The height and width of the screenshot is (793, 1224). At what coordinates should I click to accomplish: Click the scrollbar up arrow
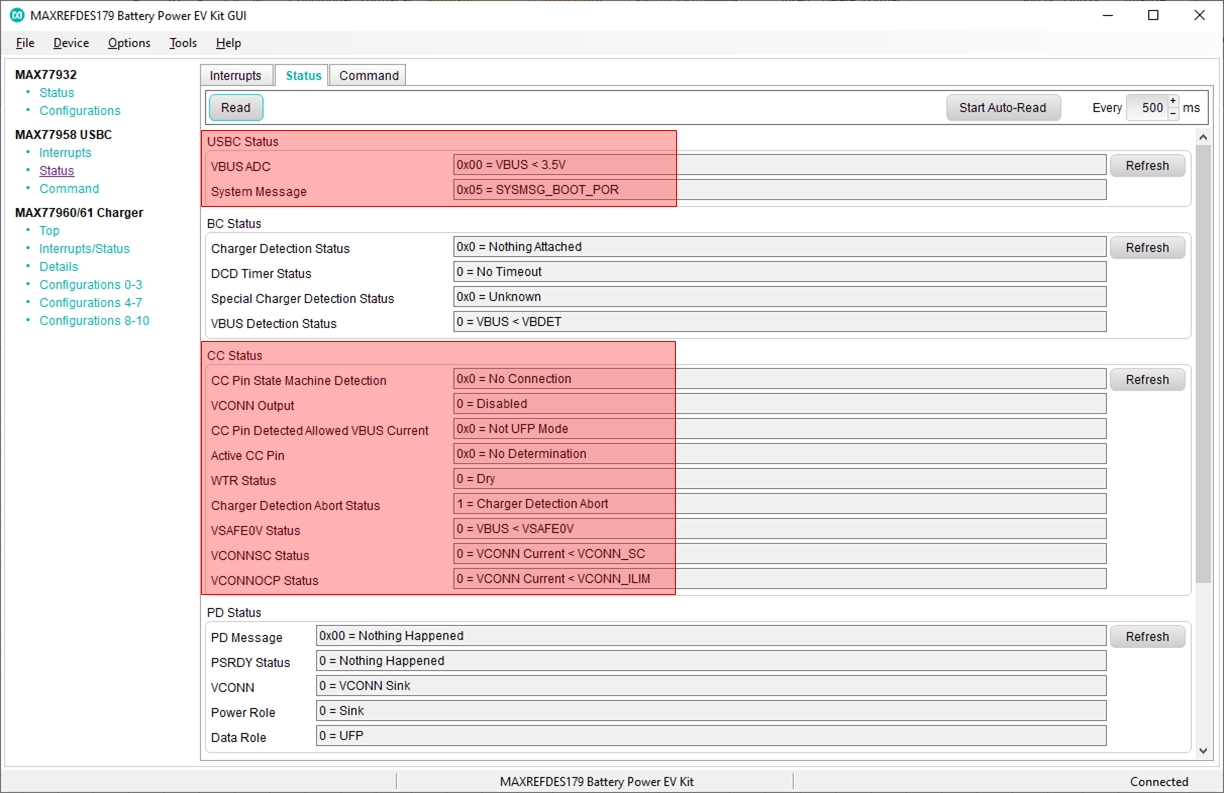point(1203,137)
